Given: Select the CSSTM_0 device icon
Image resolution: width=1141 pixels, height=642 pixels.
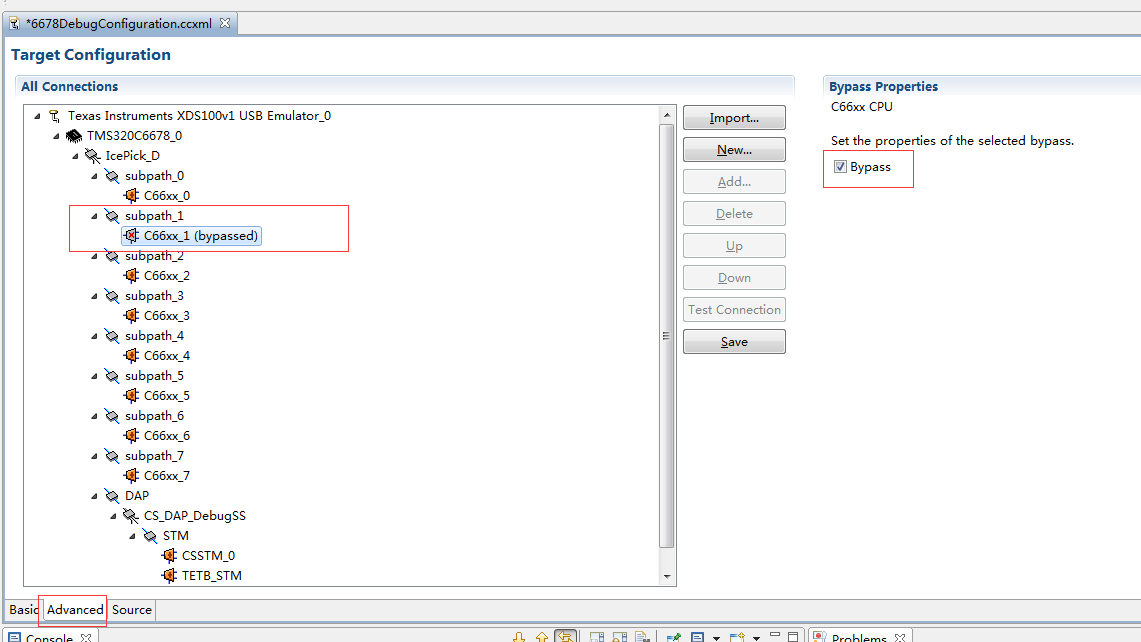Looking at the screenshot, I should [x=169, y=555].
